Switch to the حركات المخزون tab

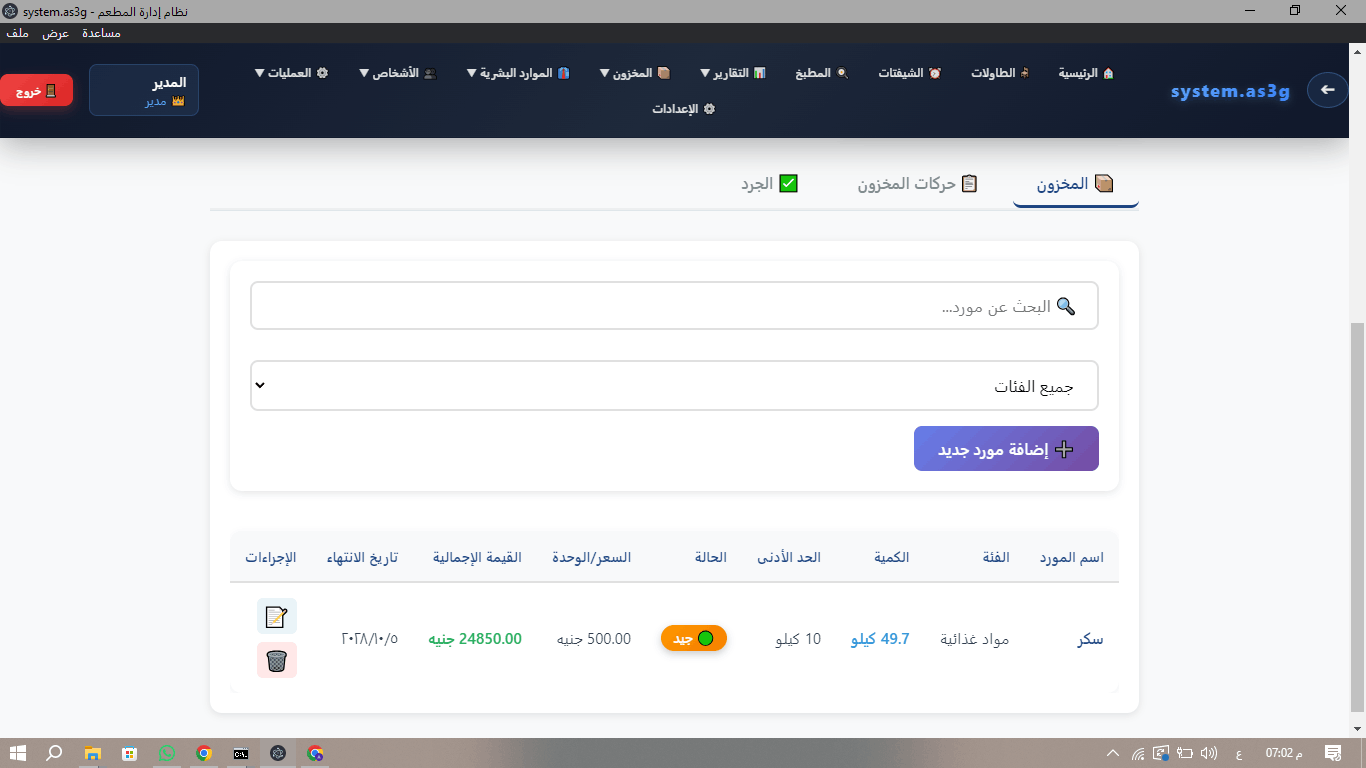(915, 183)
